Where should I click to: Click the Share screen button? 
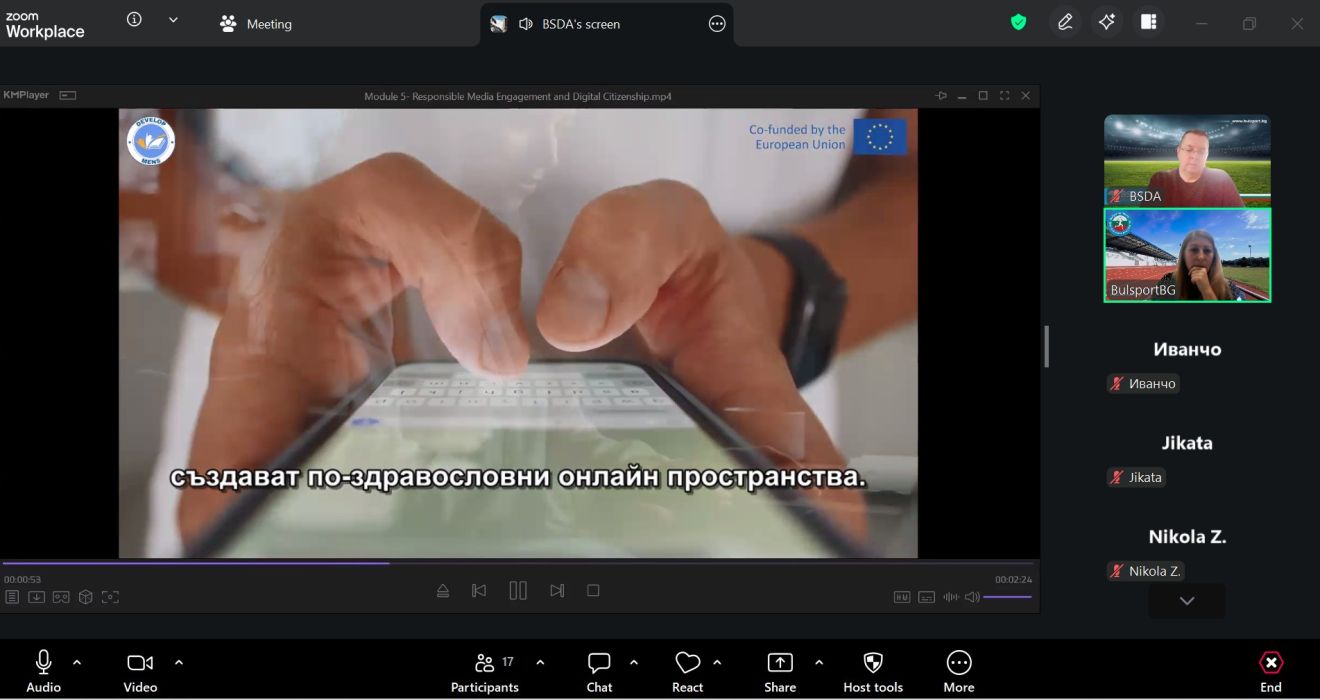(780, 671)
